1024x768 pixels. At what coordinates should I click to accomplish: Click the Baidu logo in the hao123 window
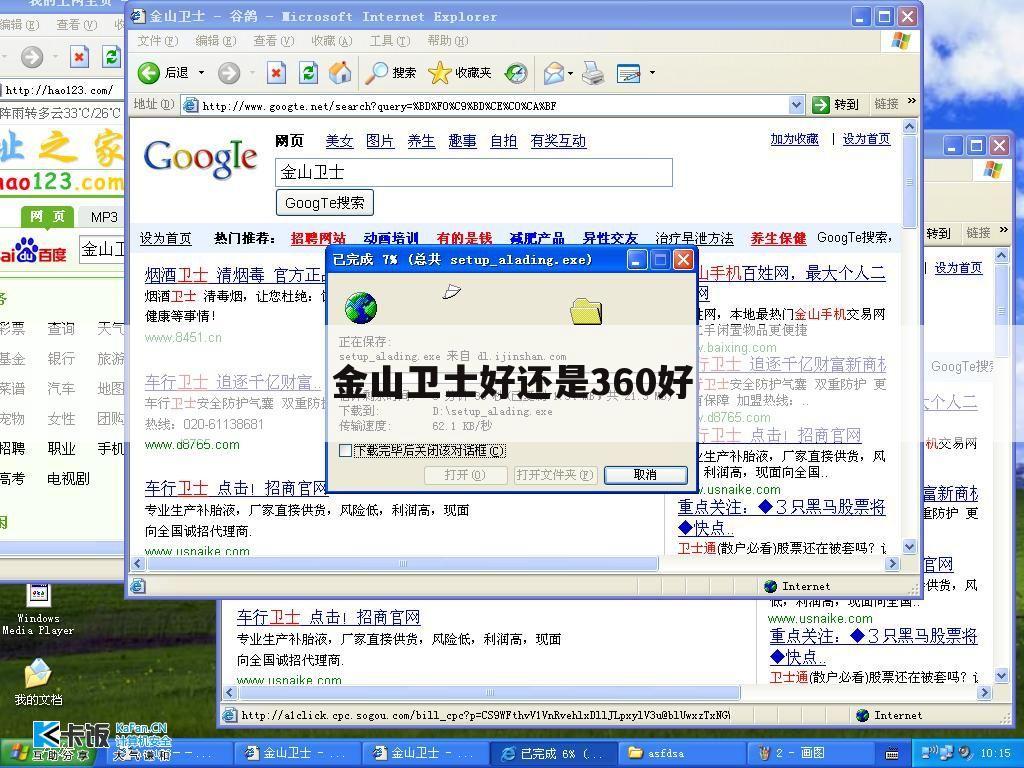(33, 251)
